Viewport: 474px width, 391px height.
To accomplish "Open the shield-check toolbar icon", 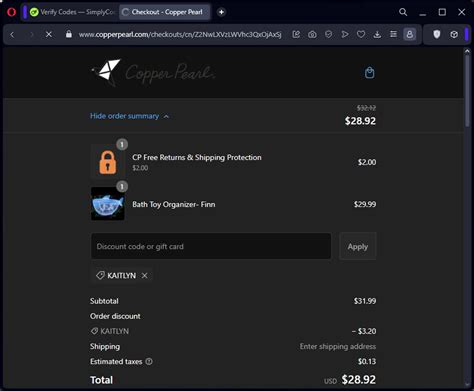I will click(x=328, y=34).
